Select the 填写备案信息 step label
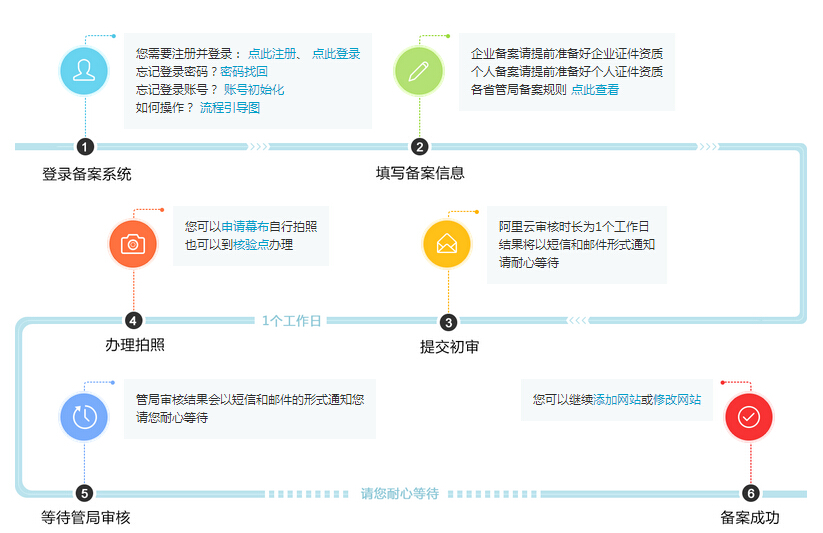The width and height of the screenshot is (823, 533). click(420, 173)
